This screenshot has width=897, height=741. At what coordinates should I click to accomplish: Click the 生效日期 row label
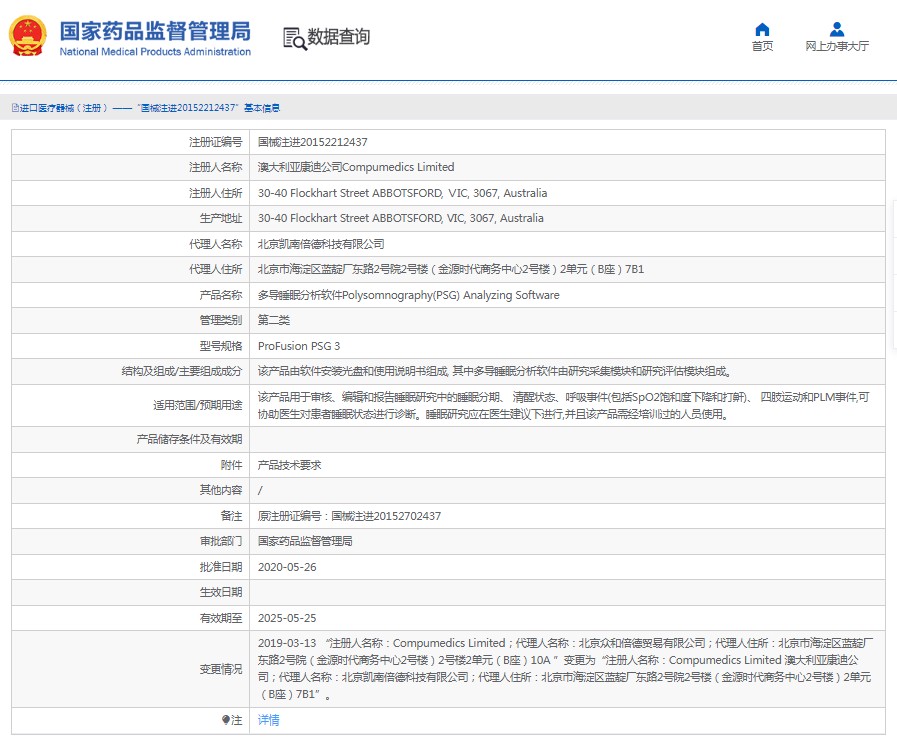pos(221,592)
